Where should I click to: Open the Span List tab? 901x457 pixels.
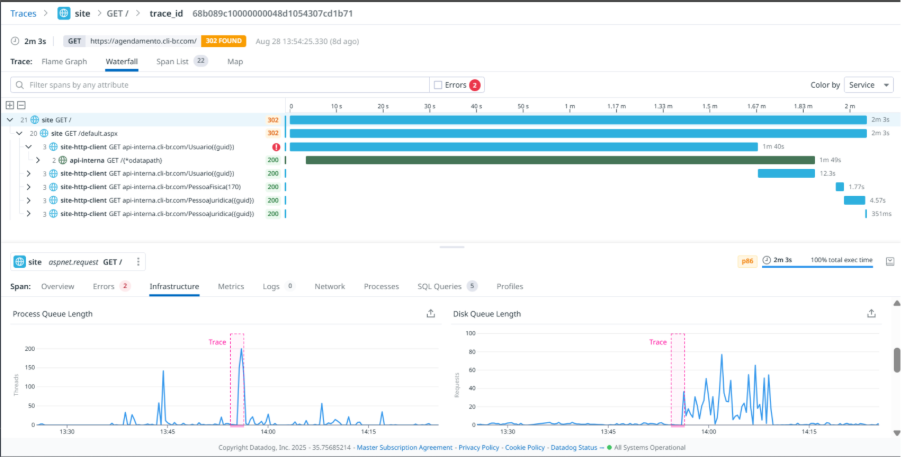(x=173, y=61)
